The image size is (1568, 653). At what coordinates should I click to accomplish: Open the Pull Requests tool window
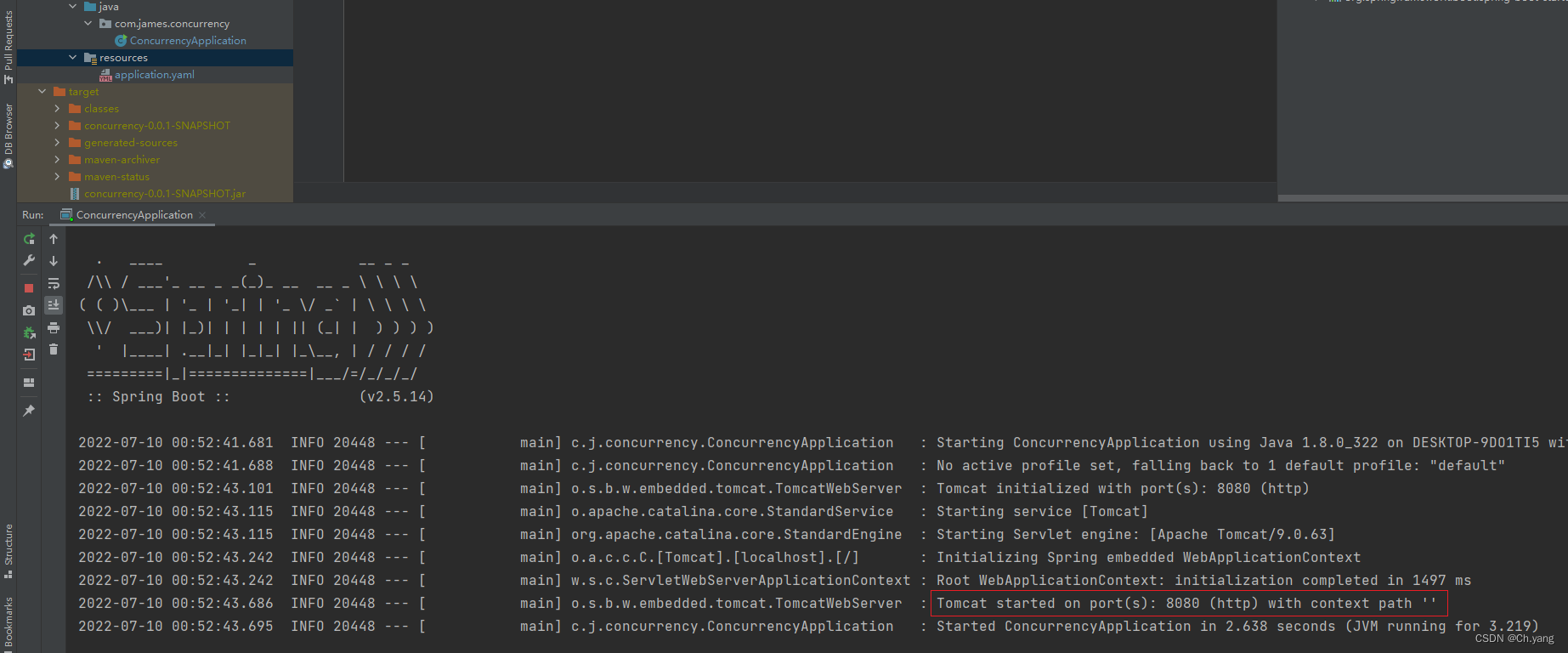click(8, 47)
